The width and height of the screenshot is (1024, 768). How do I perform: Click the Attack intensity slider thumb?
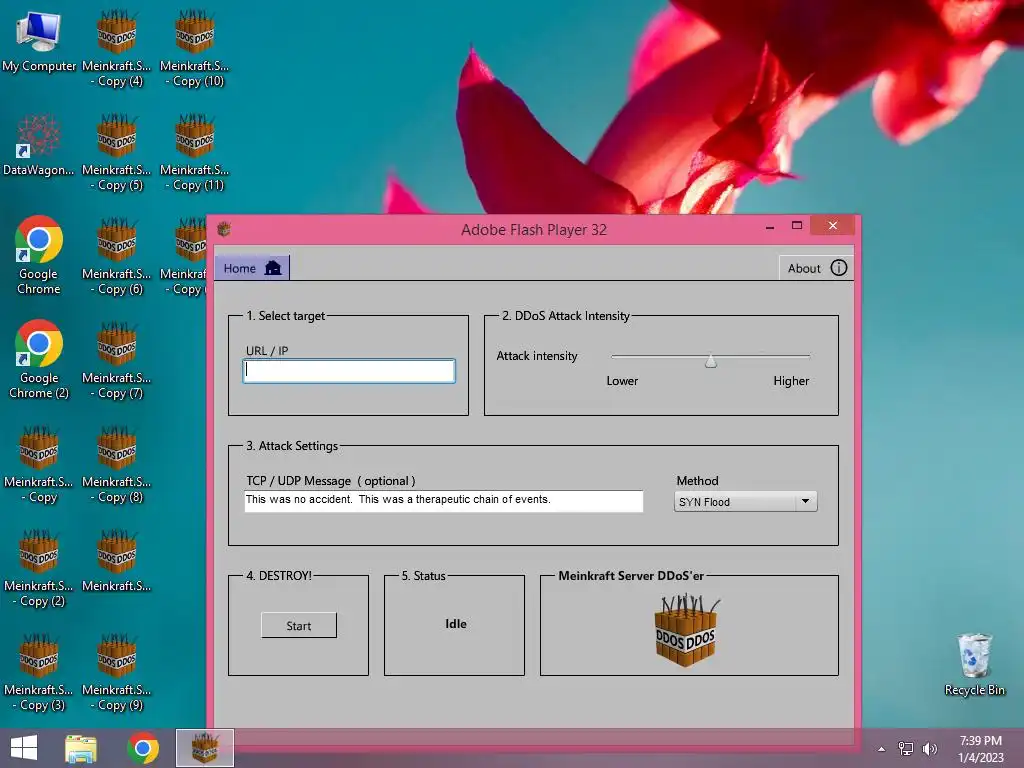coord(711,360)
